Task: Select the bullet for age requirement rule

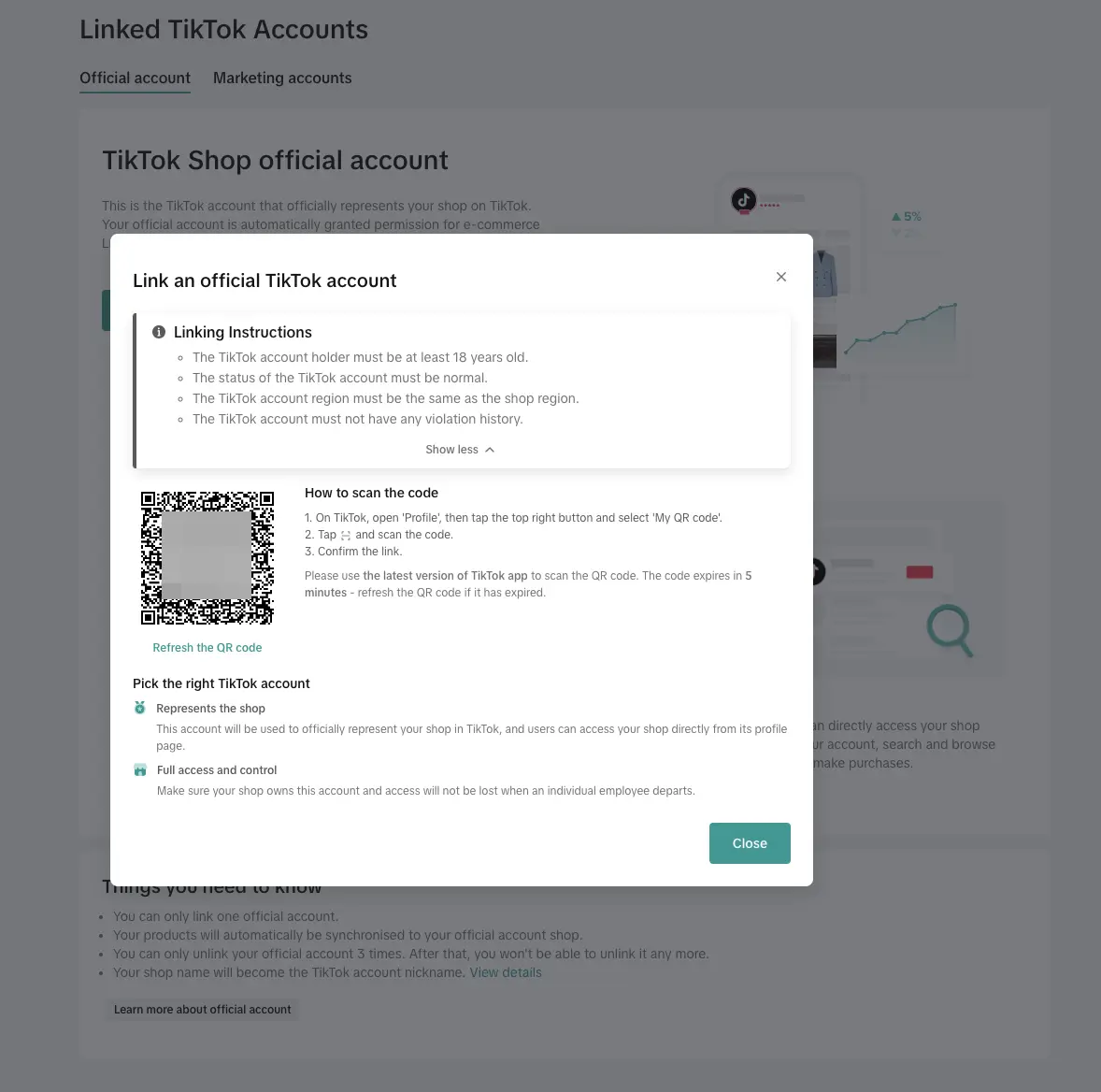Action: coord(183,357)
